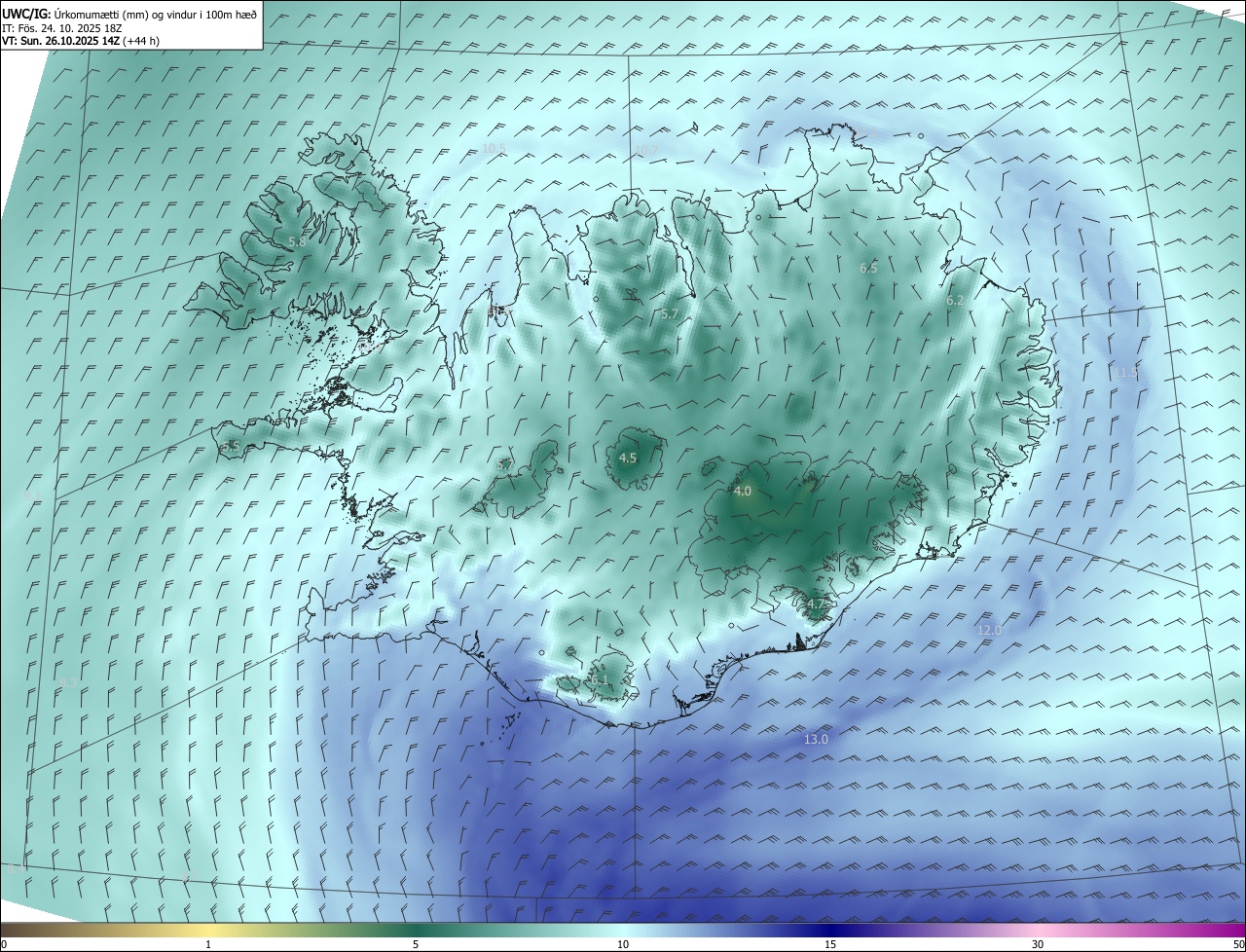Click the map value '5.5' on the western peninsula
The width and height of the screenshot is (1246, 952).
pyautogui.click(x=231, y=447)
